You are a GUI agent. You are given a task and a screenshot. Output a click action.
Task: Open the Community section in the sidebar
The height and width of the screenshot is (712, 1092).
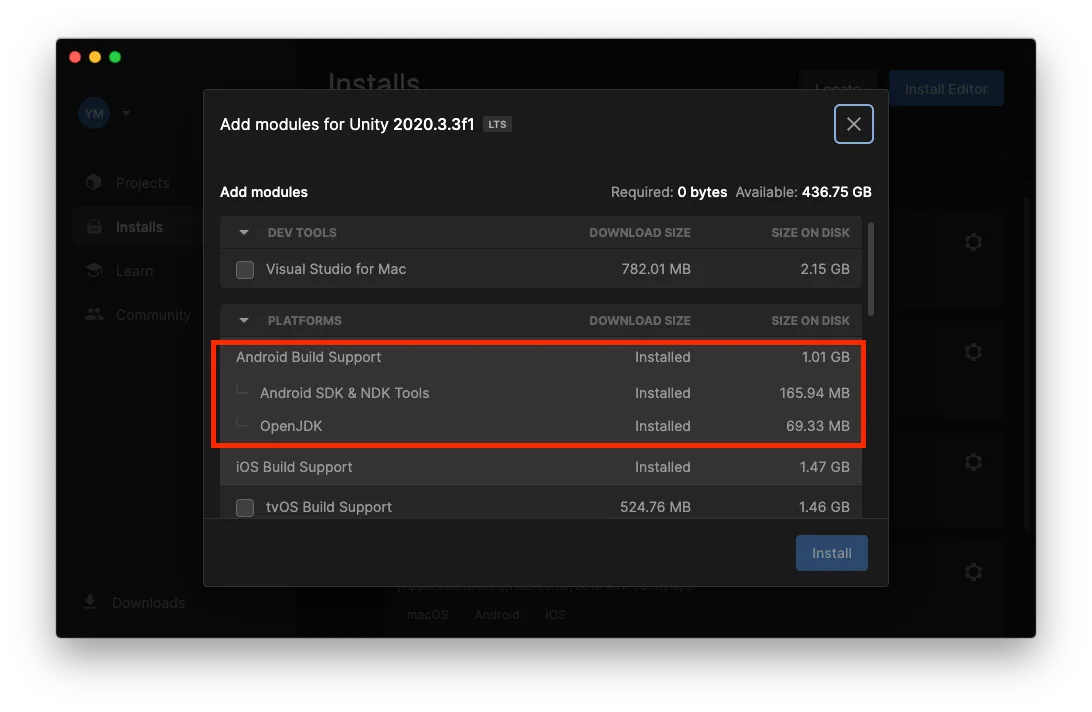click(137, 315)
